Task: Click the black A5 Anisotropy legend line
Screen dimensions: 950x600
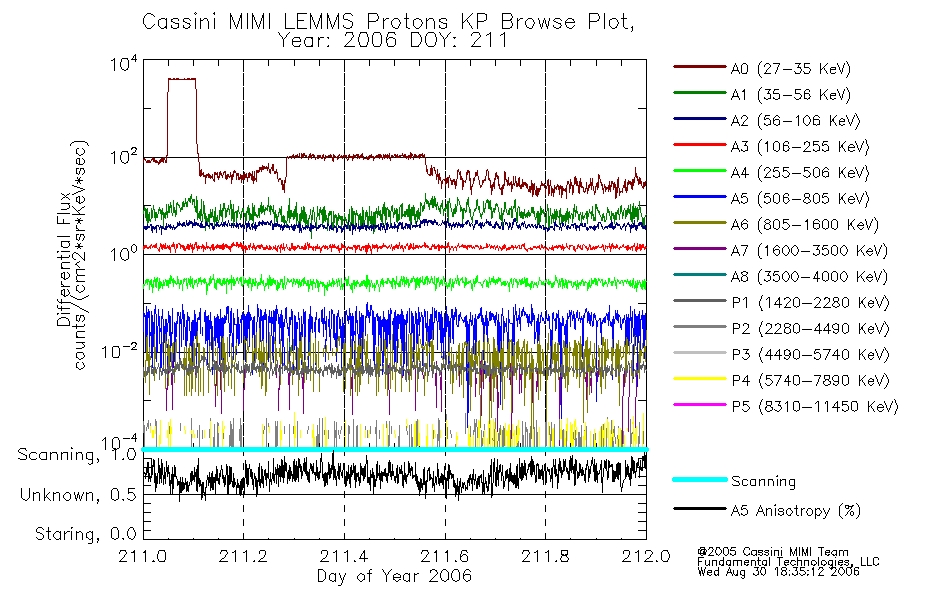Action: (699, 509)
